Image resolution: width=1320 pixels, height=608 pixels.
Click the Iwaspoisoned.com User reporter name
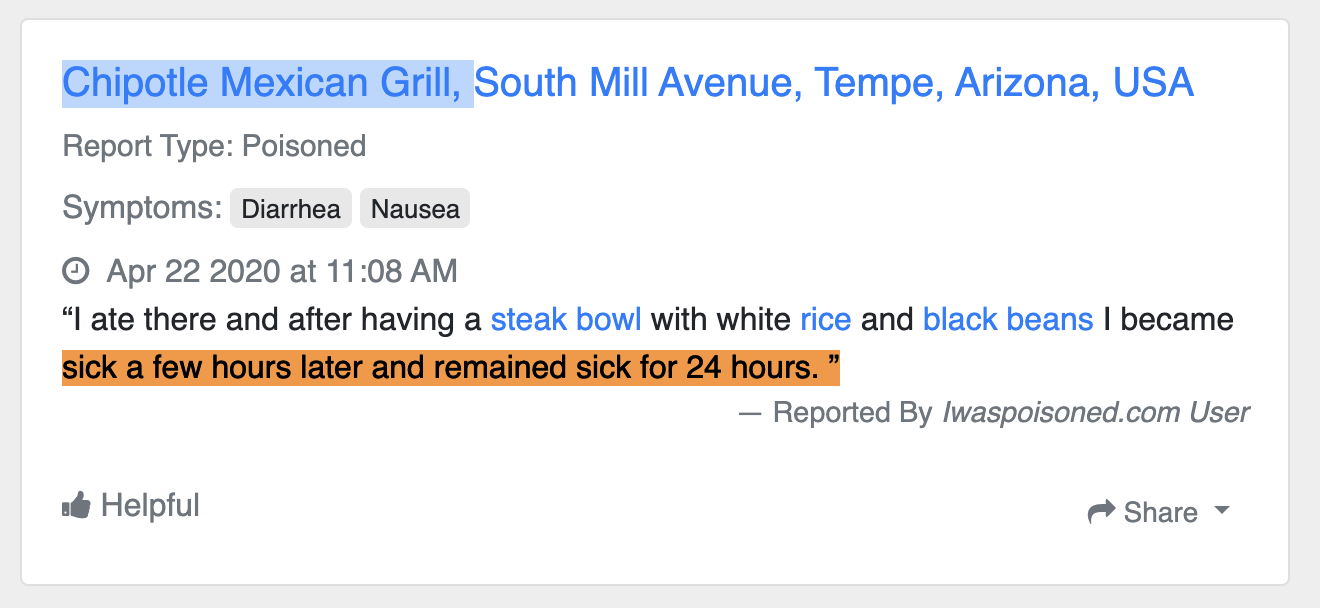point(1095,411)
